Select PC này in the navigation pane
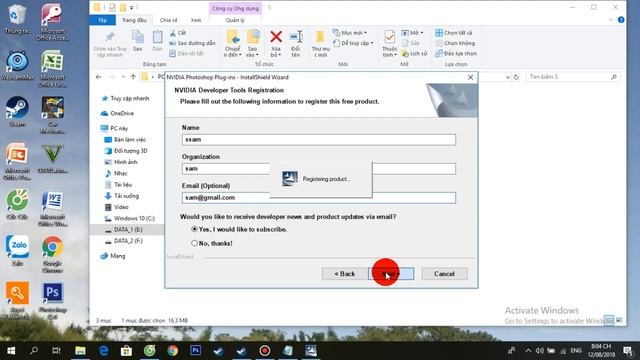The width and height of the screenshot is (640, 360). (x=119, y=128)
